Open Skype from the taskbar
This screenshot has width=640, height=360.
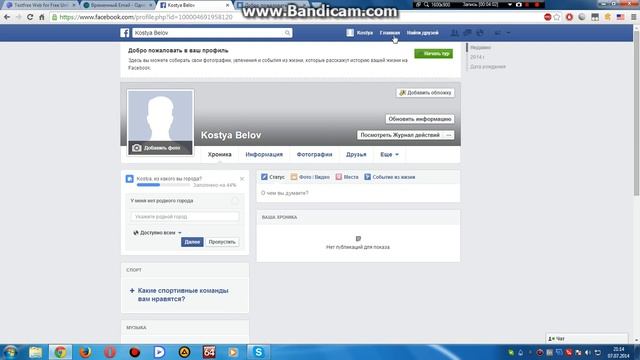pyautogui.click(x=258, y=352)
